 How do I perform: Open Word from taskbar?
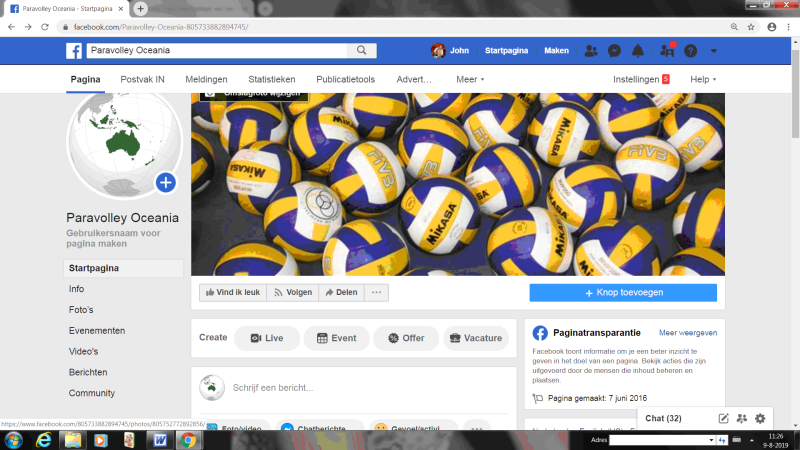[160, 440]
